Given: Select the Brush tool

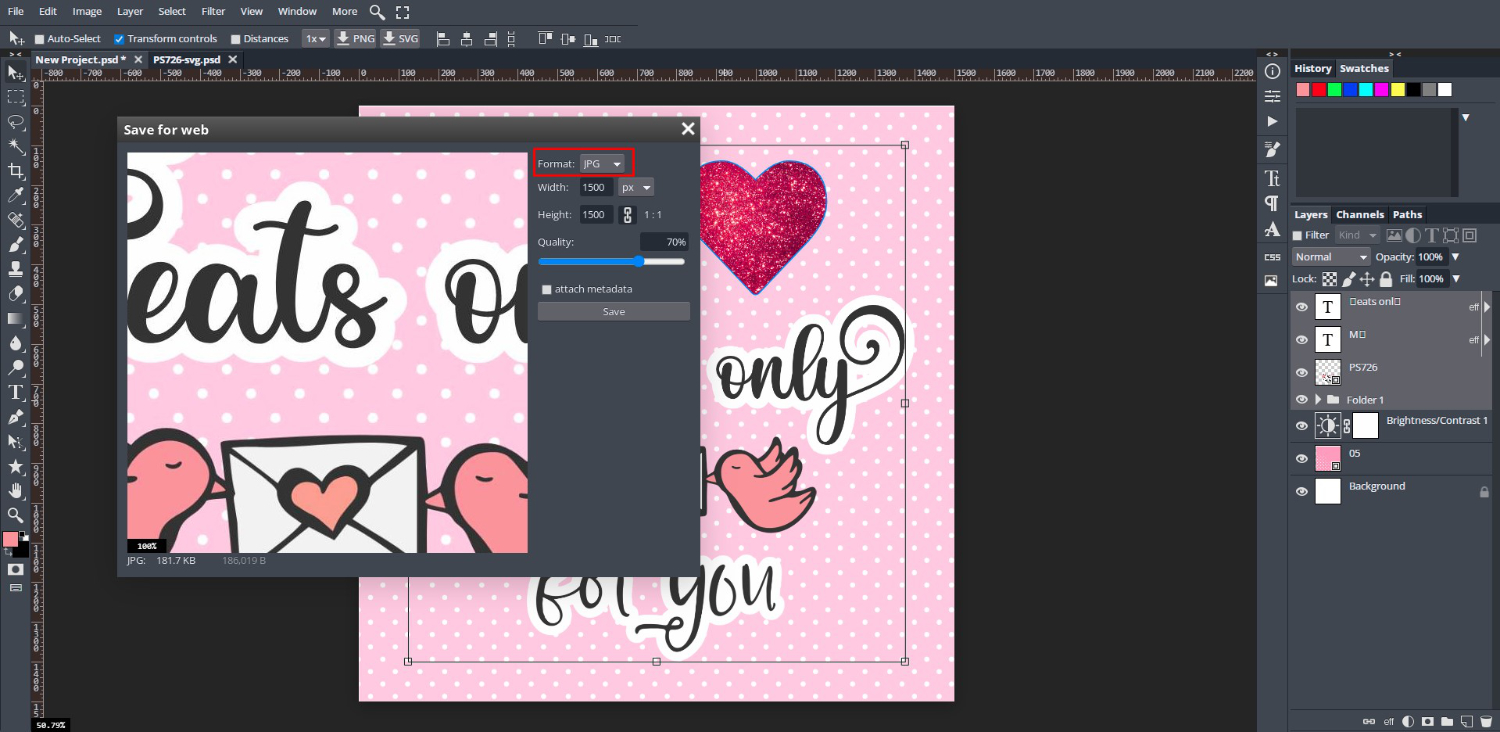Looking at the screenshot, I should click(x=15, y=244).
